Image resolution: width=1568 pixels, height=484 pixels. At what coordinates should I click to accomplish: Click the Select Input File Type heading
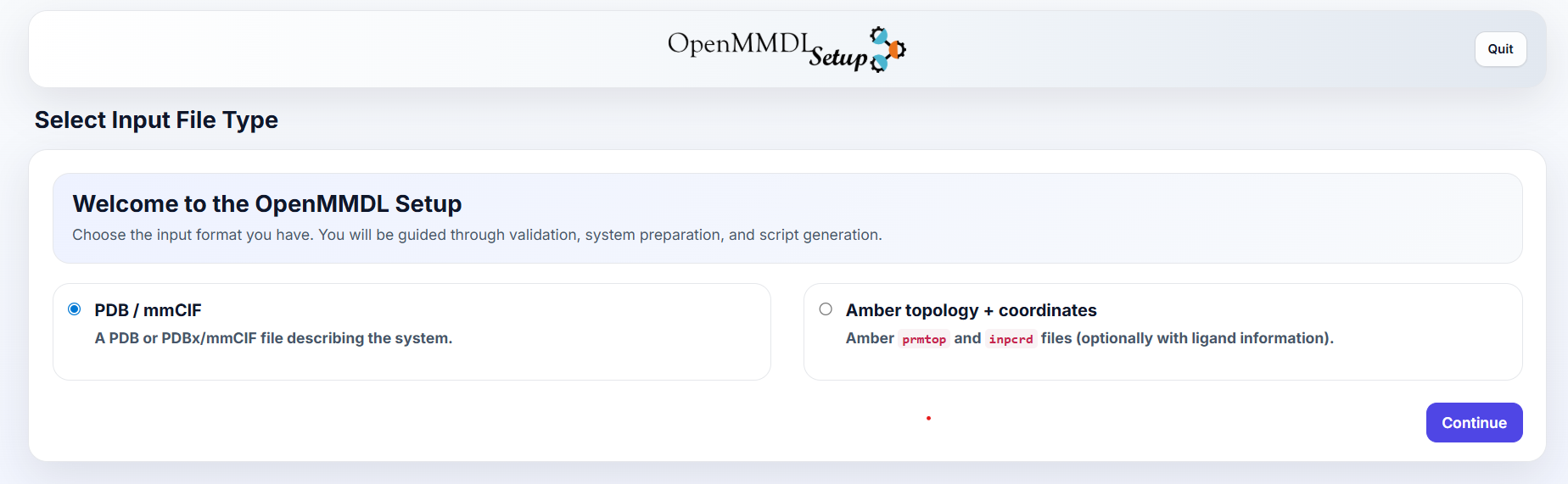tap(156, 120)
